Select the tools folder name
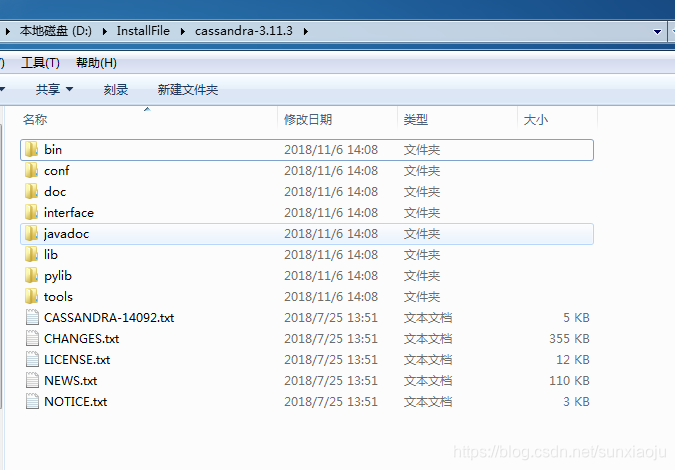The height and width of the screenshot is (470, 675). [x=58, y=297]
